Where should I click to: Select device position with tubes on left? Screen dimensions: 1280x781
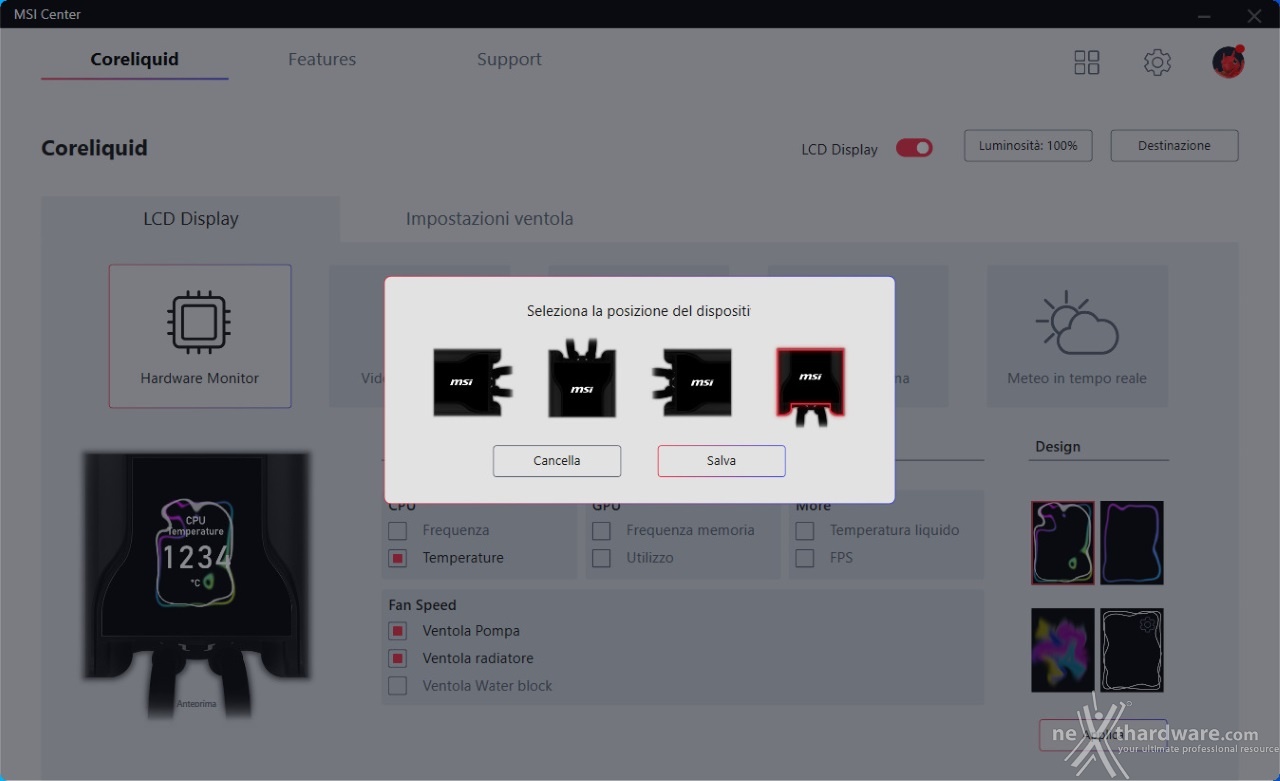(691, 382)
